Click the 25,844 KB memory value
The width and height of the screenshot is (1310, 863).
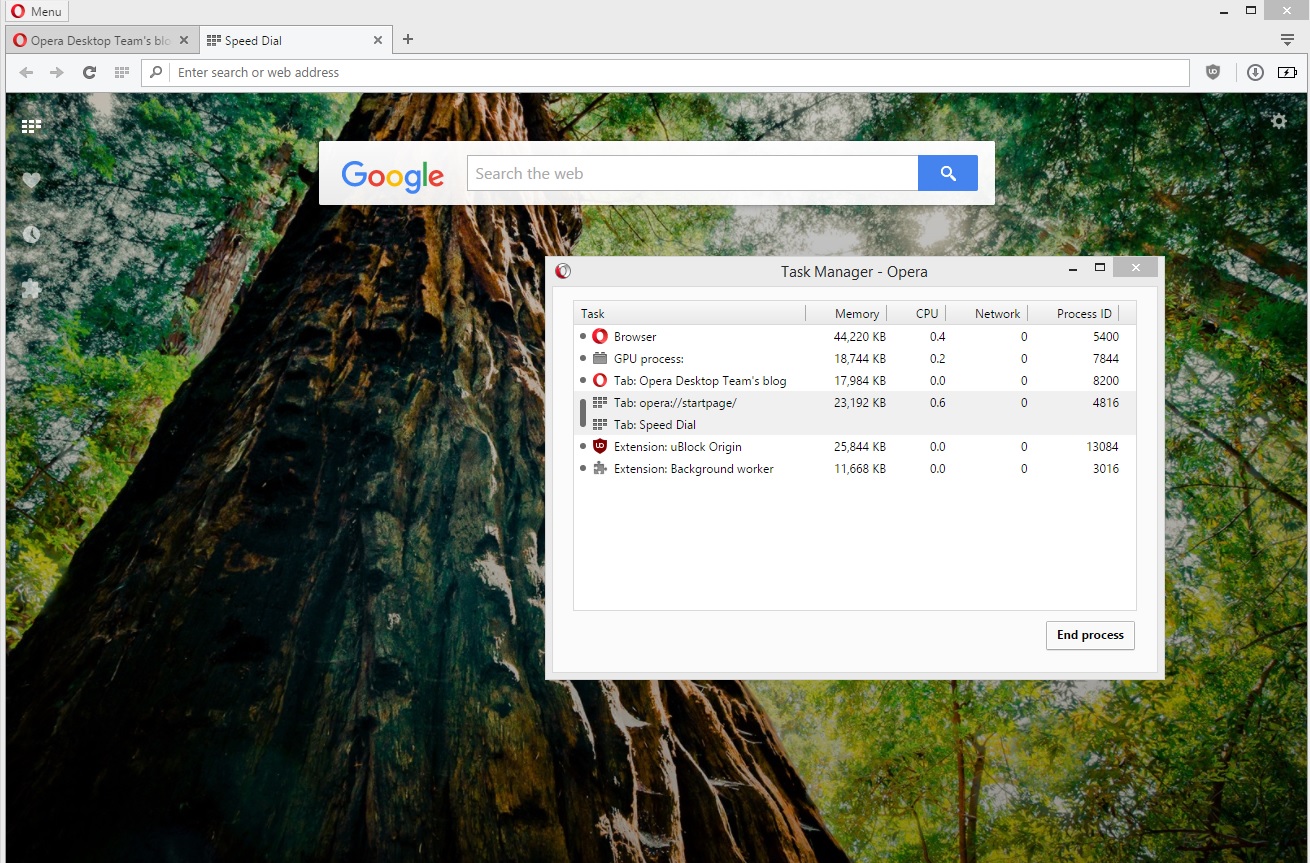tap(859, 447)
